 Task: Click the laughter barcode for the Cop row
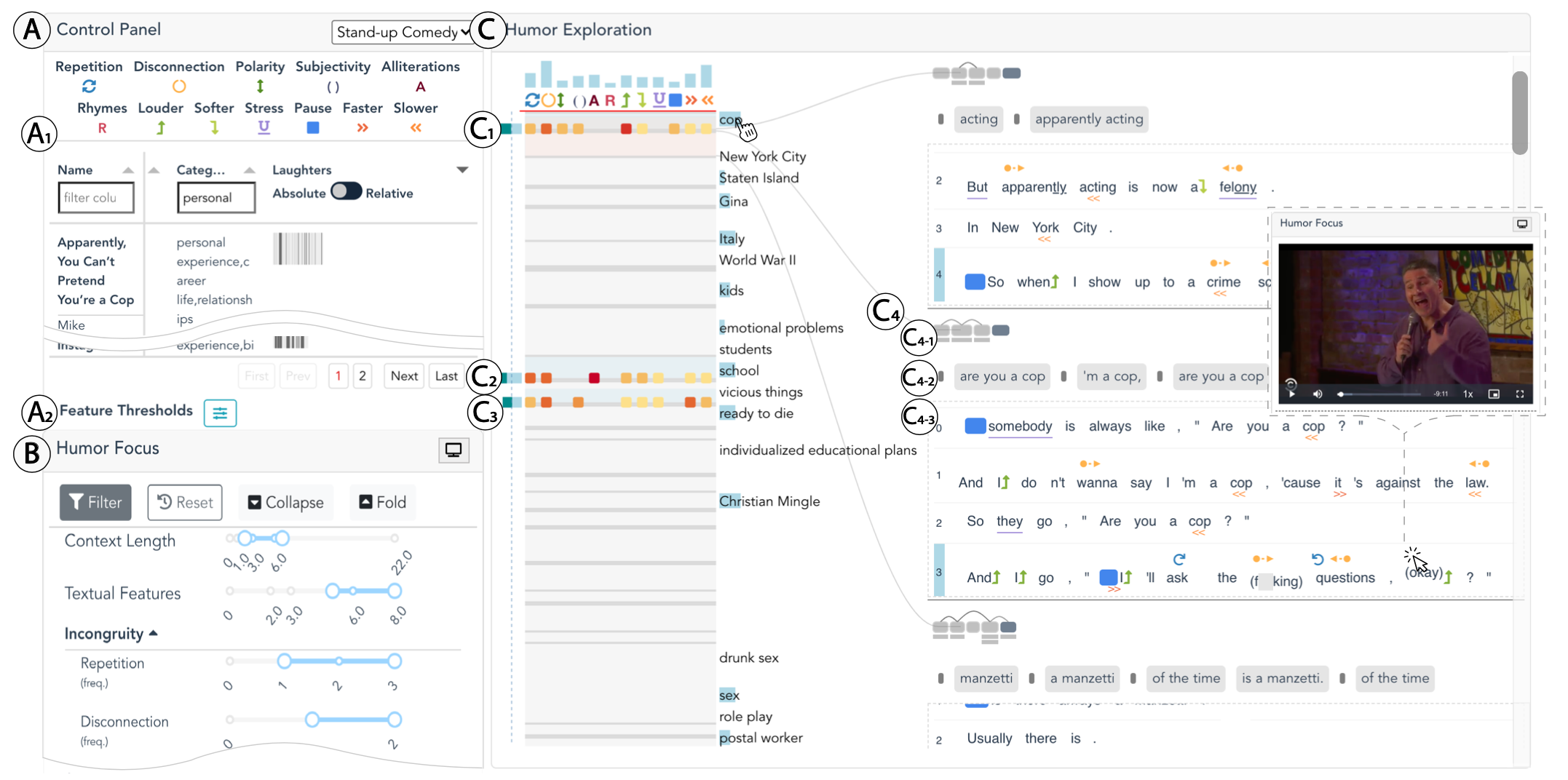tap(298, 248)
